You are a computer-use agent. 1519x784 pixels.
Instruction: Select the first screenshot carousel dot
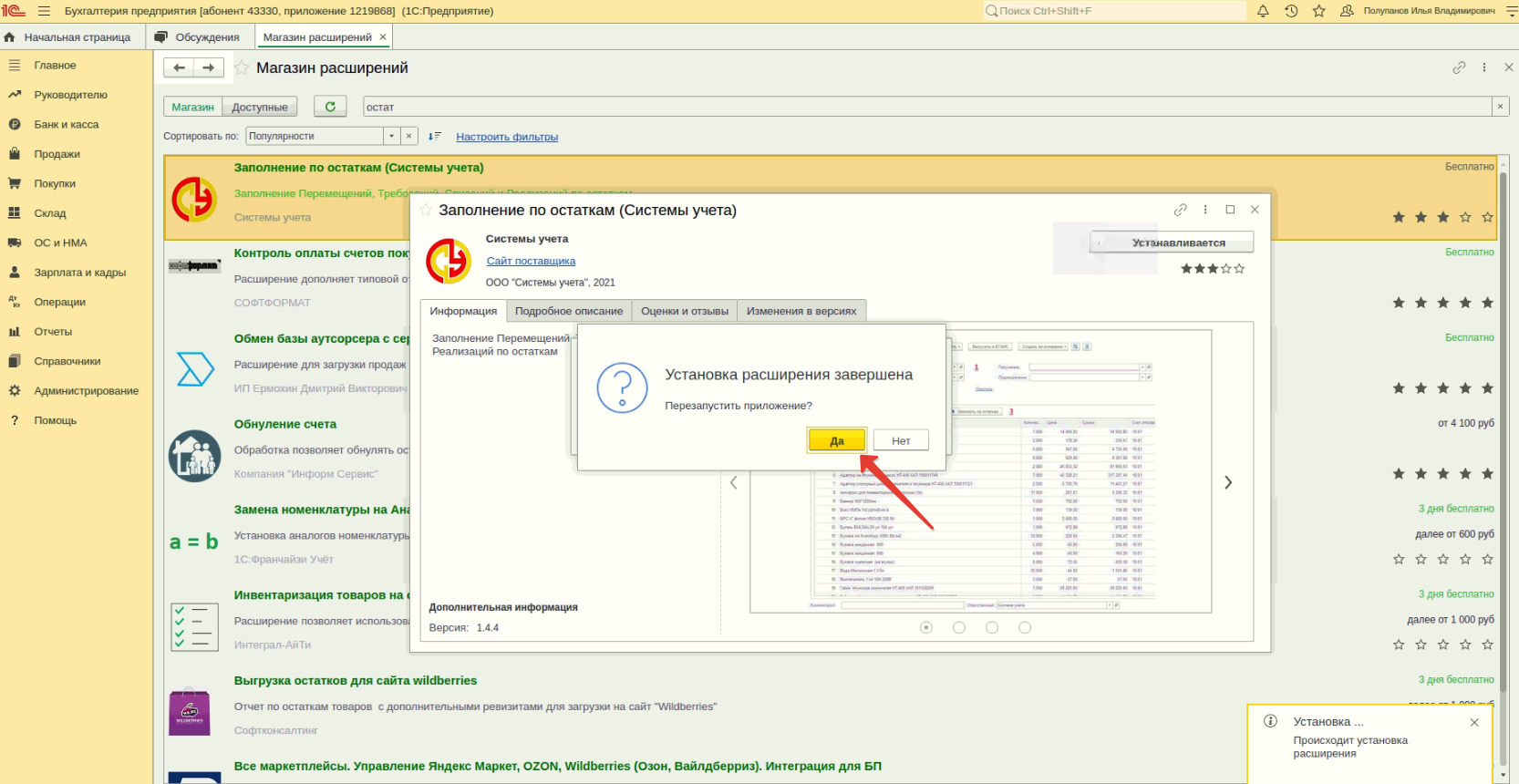(926, 627)
